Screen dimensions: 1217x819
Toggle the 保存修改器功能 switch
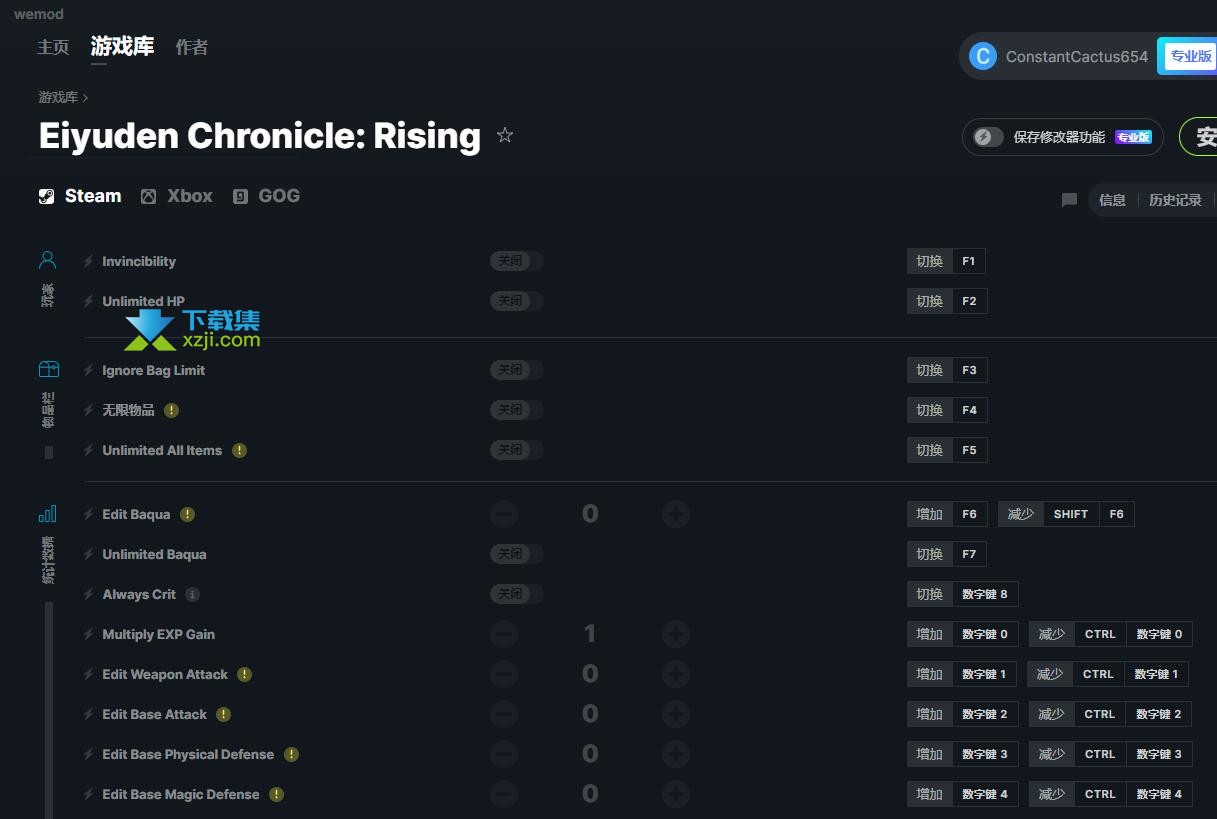point(988,137)
